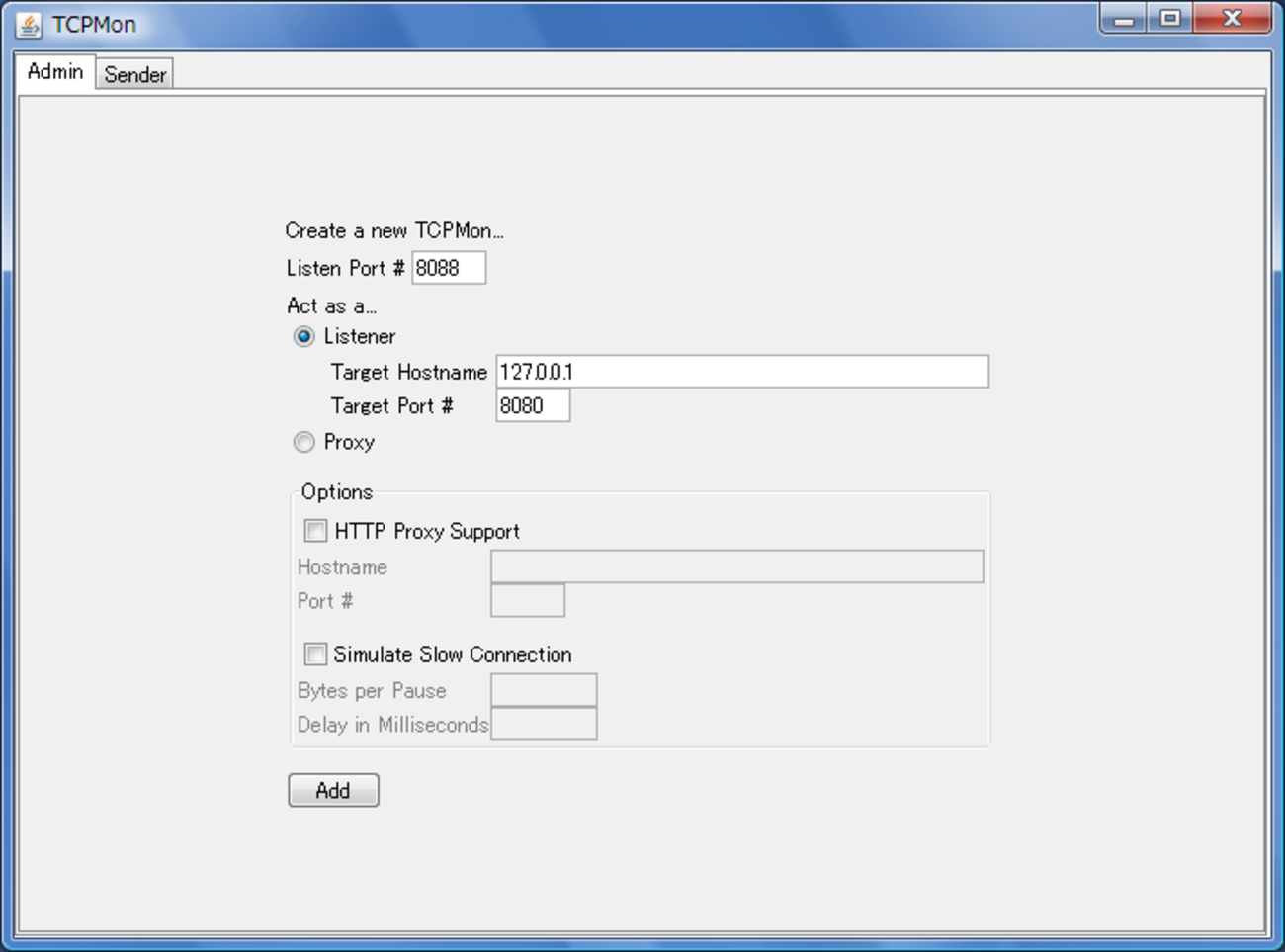
Task: Click into the Target Hostname field
Action: pyautogui.click(x=742, y=372)
